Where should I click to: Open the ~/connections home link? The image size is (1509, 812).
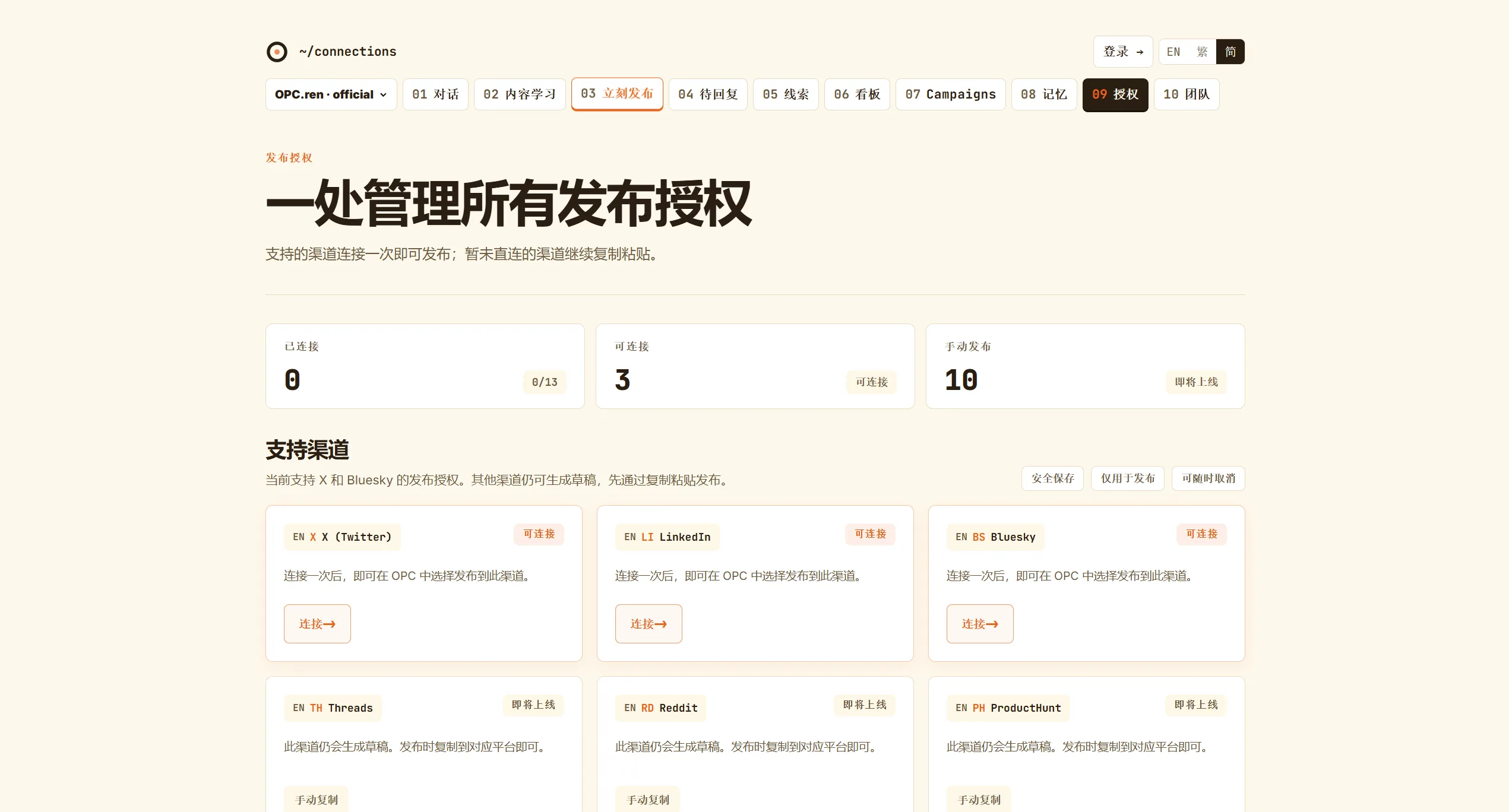click(347, 52)
